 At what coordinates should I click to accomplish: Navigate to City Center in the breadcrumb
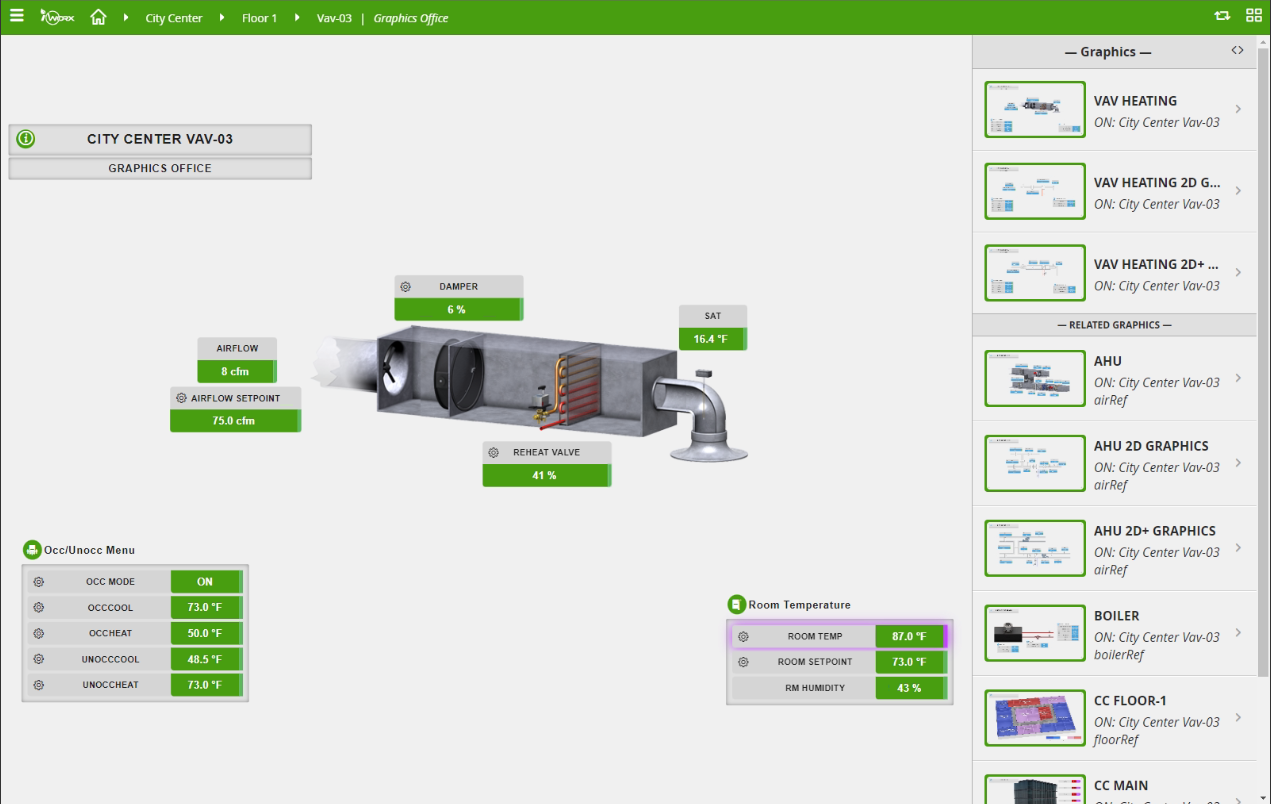tap(174, 18)
